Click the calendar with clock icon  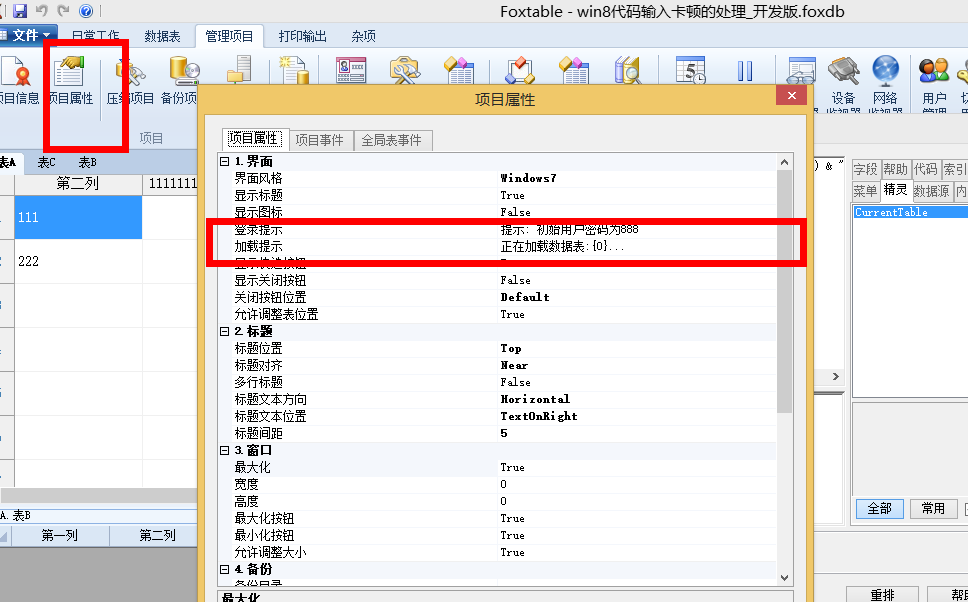690,69
